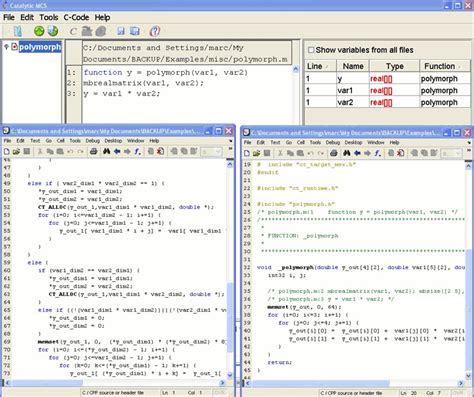Click the blue document icon in Catalytic MCS toolbar
The height and width of the screenshot is (397, 474).
click(x=17, y=31)
